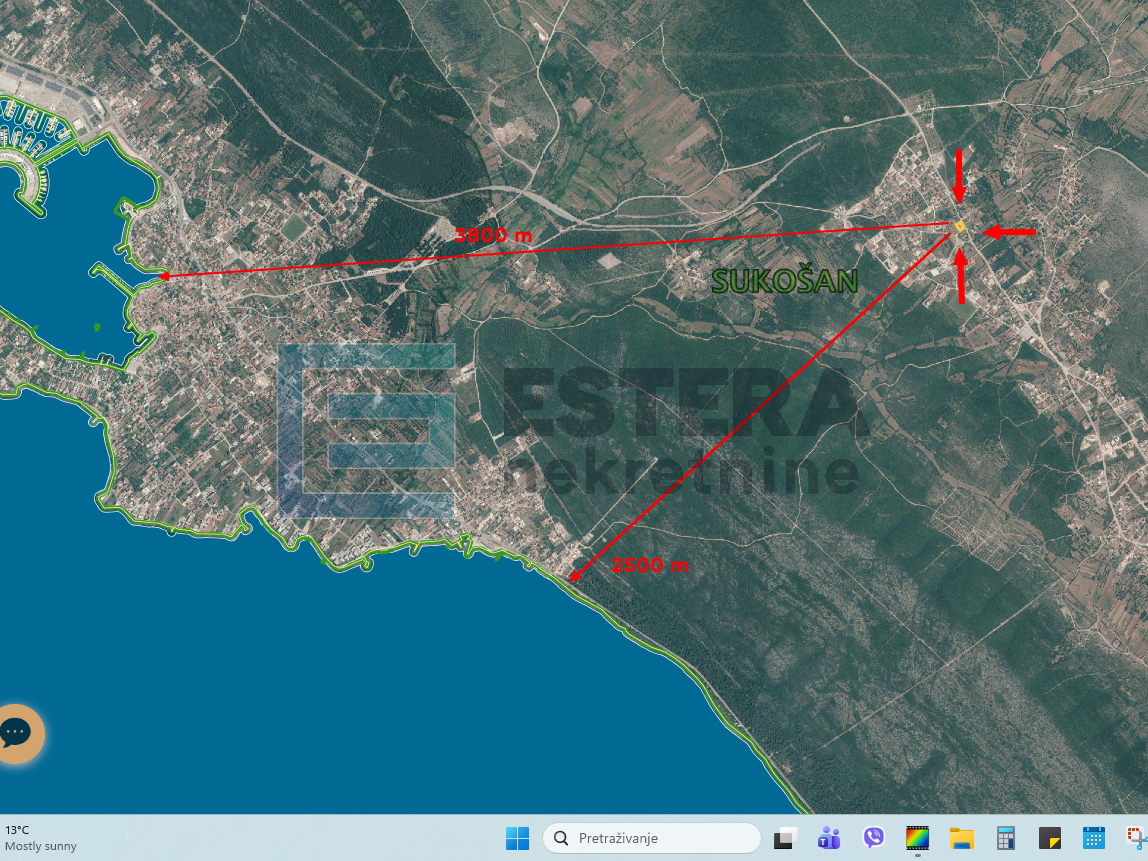Open Microsoft Teams from the taskbar
This screenshot has width=1148, height=861.
pyautogui.click(x=828, y=838)
